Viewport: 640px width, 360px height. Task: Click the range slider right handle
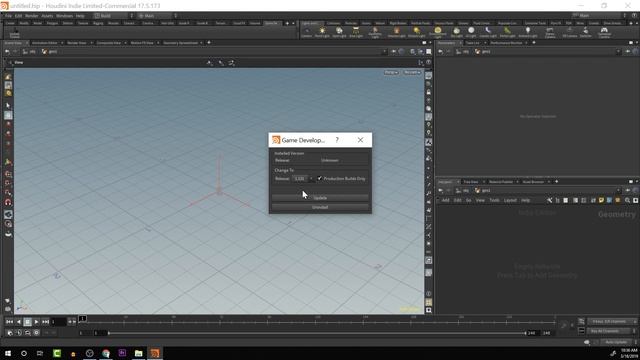click(x=525, y=333)
